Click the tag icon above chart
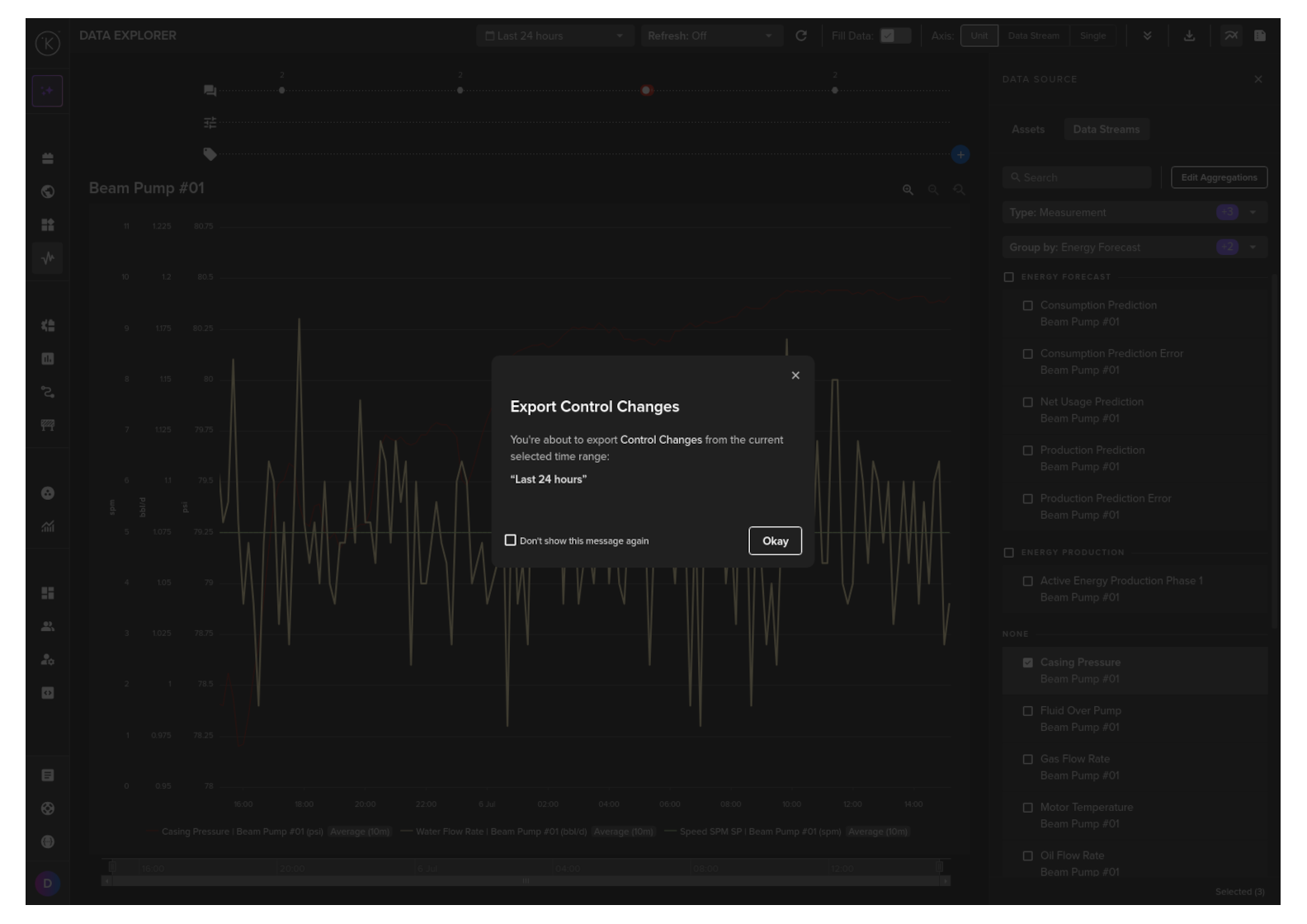The image size is (1307, 924). coord(210,154)
